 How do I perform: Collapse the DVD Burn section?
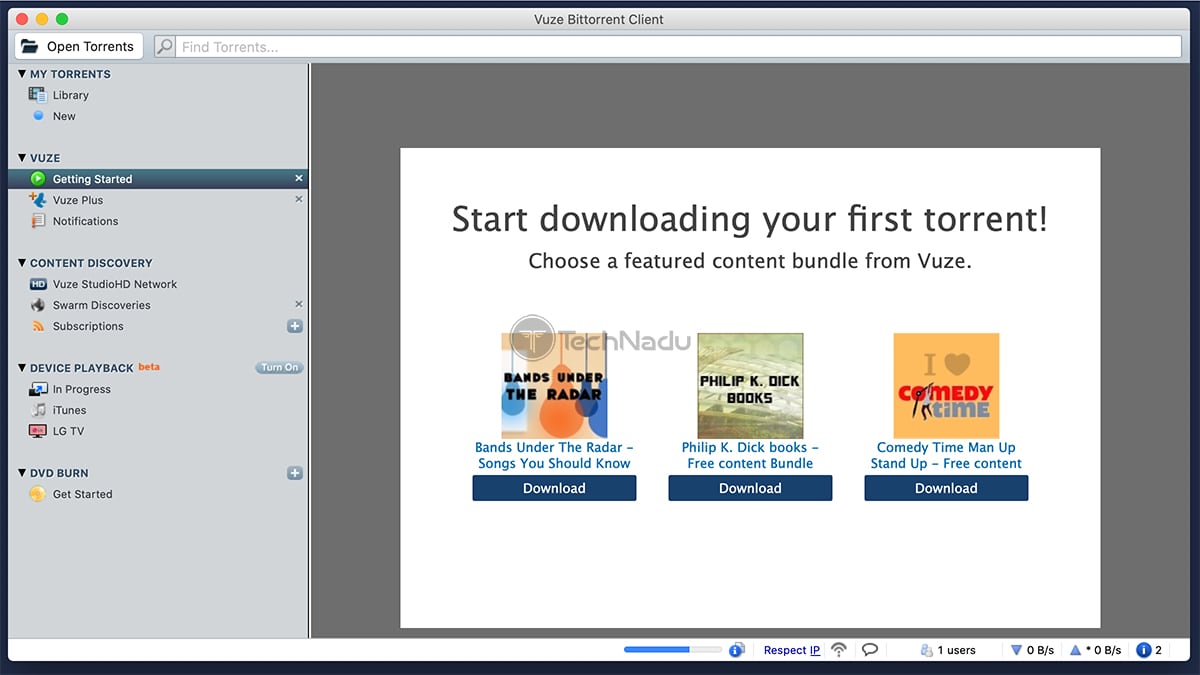point(22,473)
